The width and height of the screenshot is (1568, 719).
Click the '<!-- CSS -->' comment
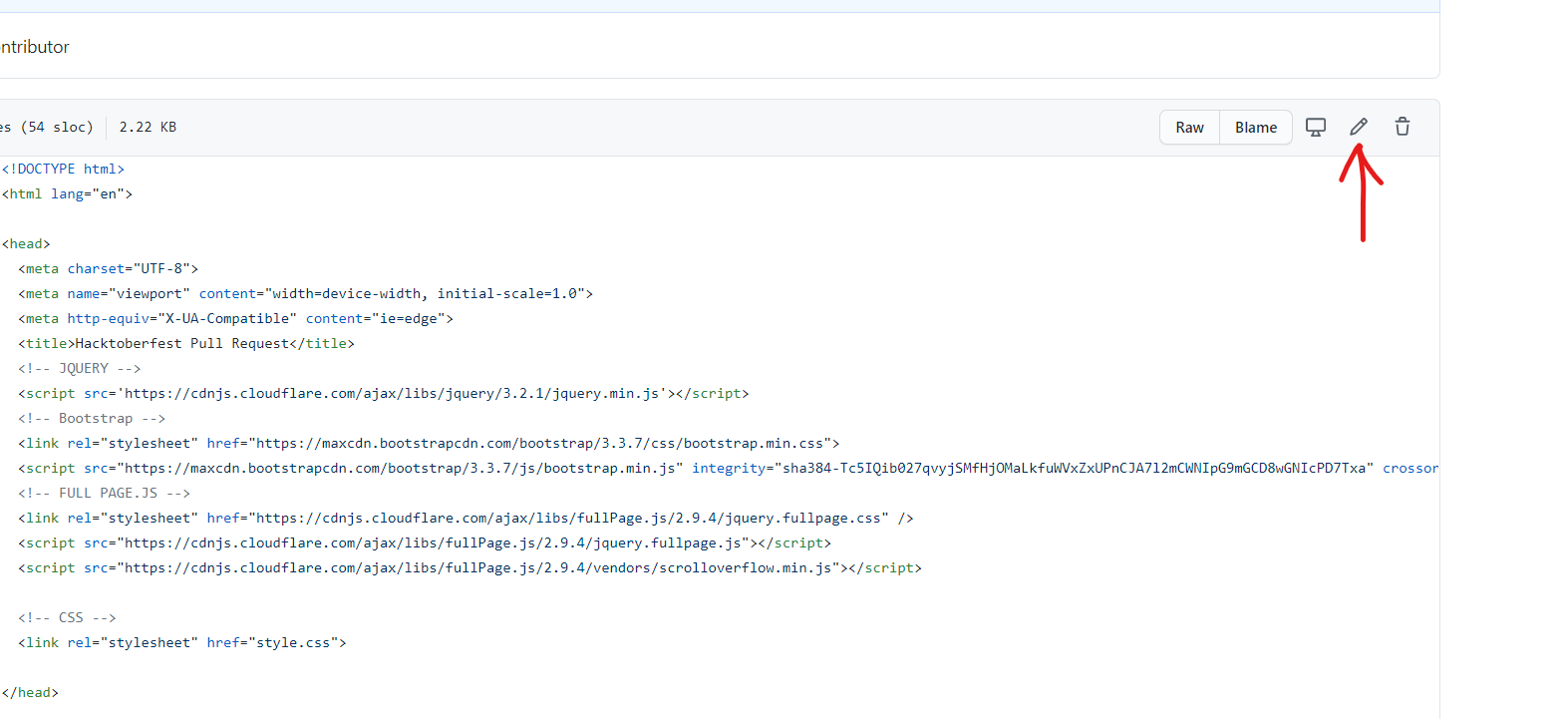(x=67, y=618)
